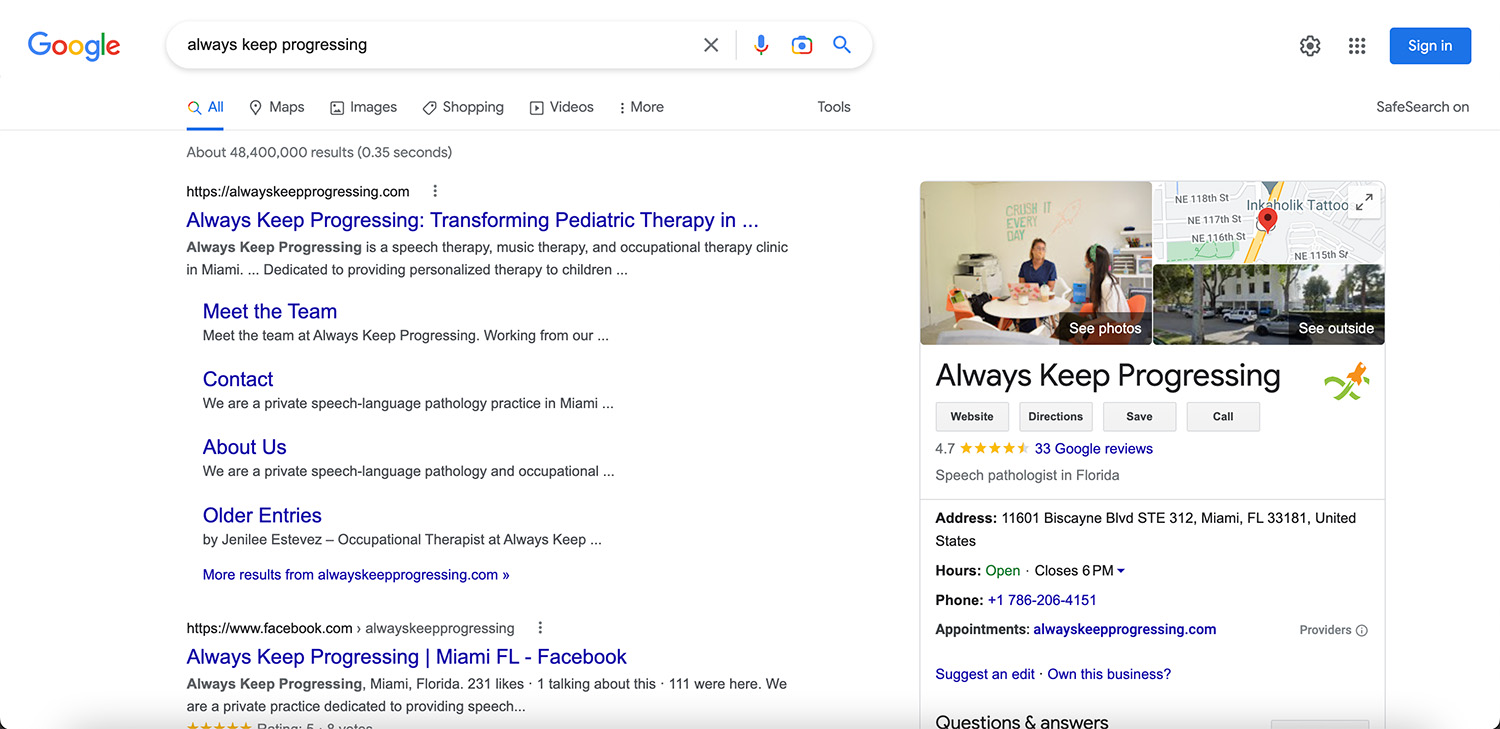This screenshot has height=729, width=1500.
Task: View the See photos thumbnail
Action: [1036, 263]
